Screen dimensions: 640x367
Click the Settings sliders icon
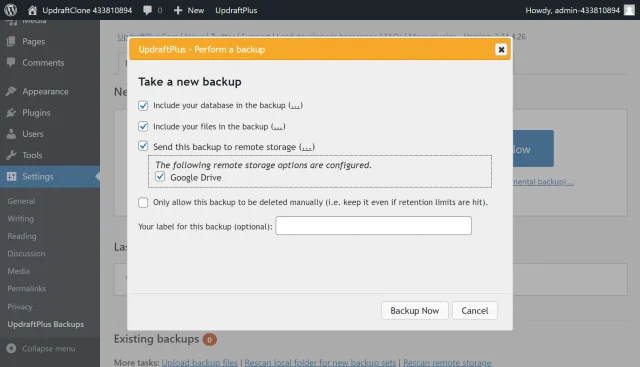point(11,176)
